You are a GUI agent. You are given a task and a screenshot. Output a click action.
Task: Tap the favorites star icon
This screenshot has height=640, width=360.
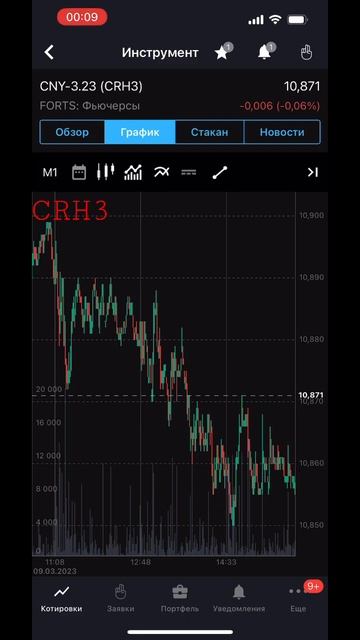[x=223, y=52]
